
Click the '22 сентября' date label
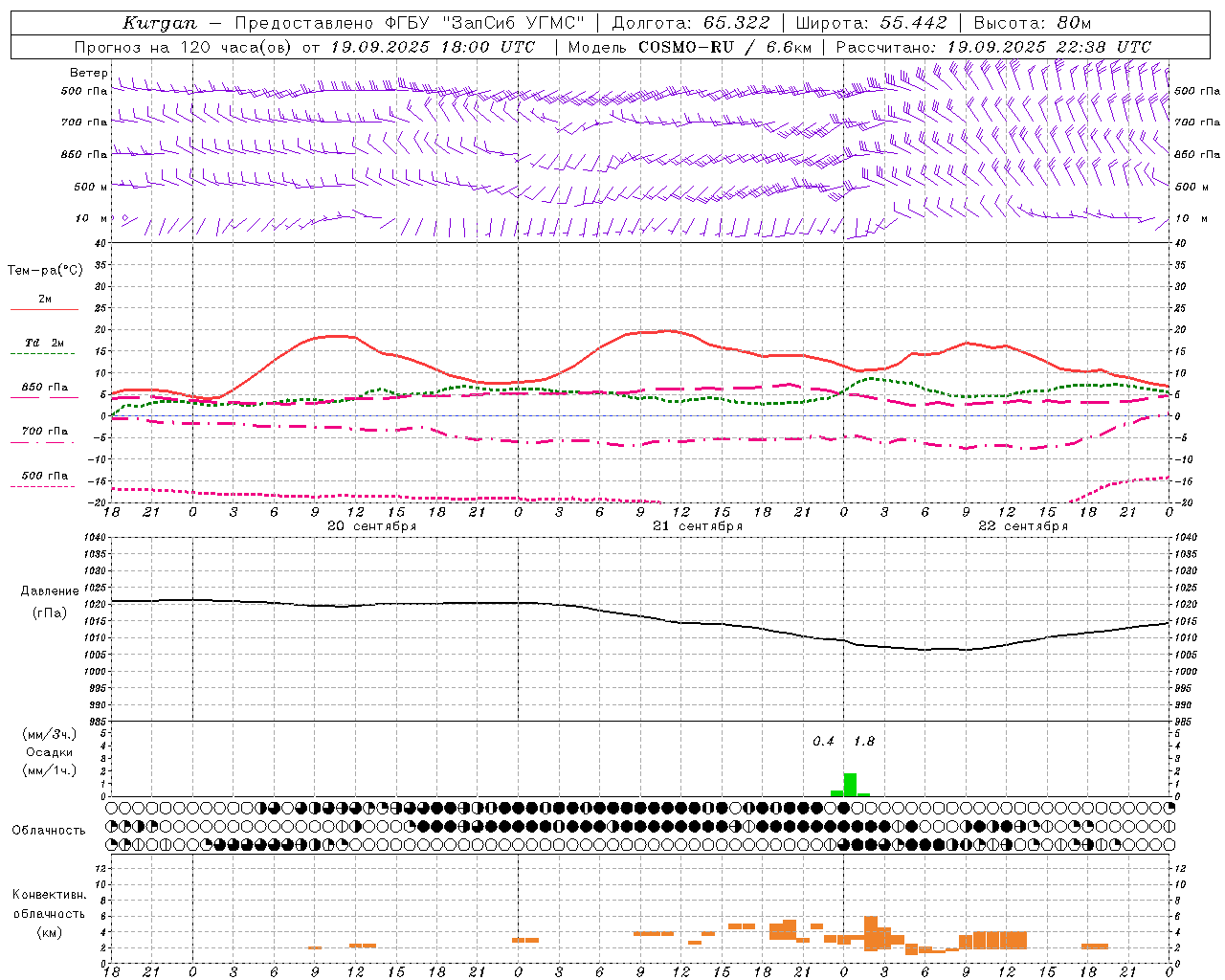point(1023,526)
